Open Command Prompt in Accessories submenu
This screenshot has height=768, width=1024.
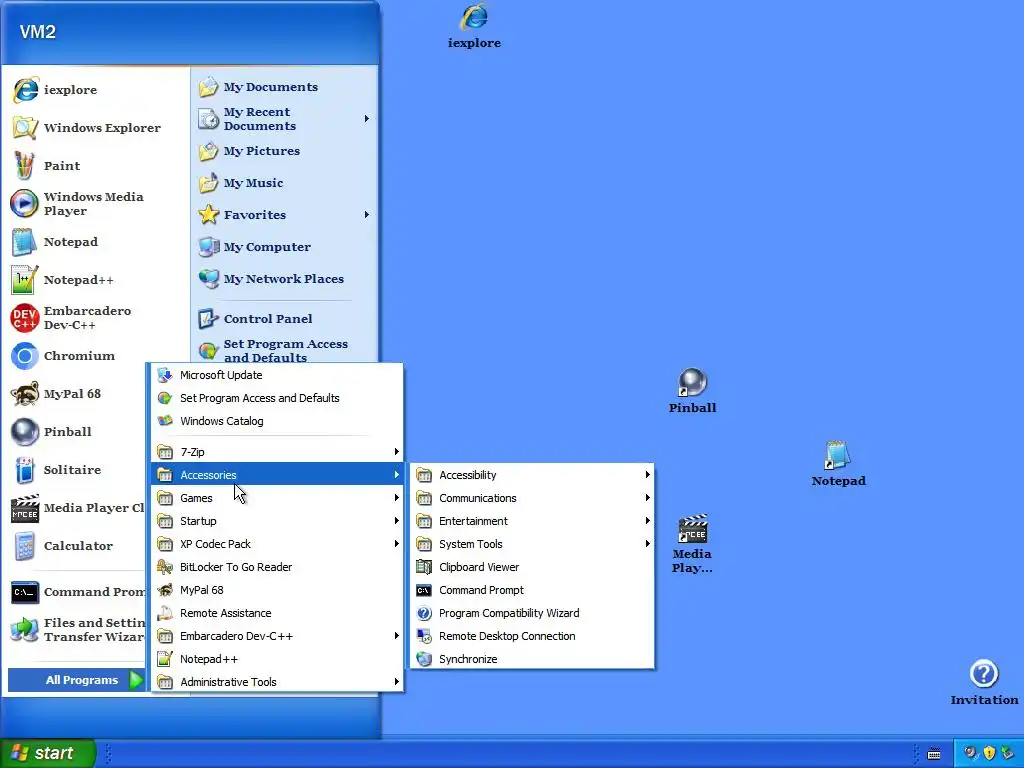pyautogui.click(x=532, y=590)
